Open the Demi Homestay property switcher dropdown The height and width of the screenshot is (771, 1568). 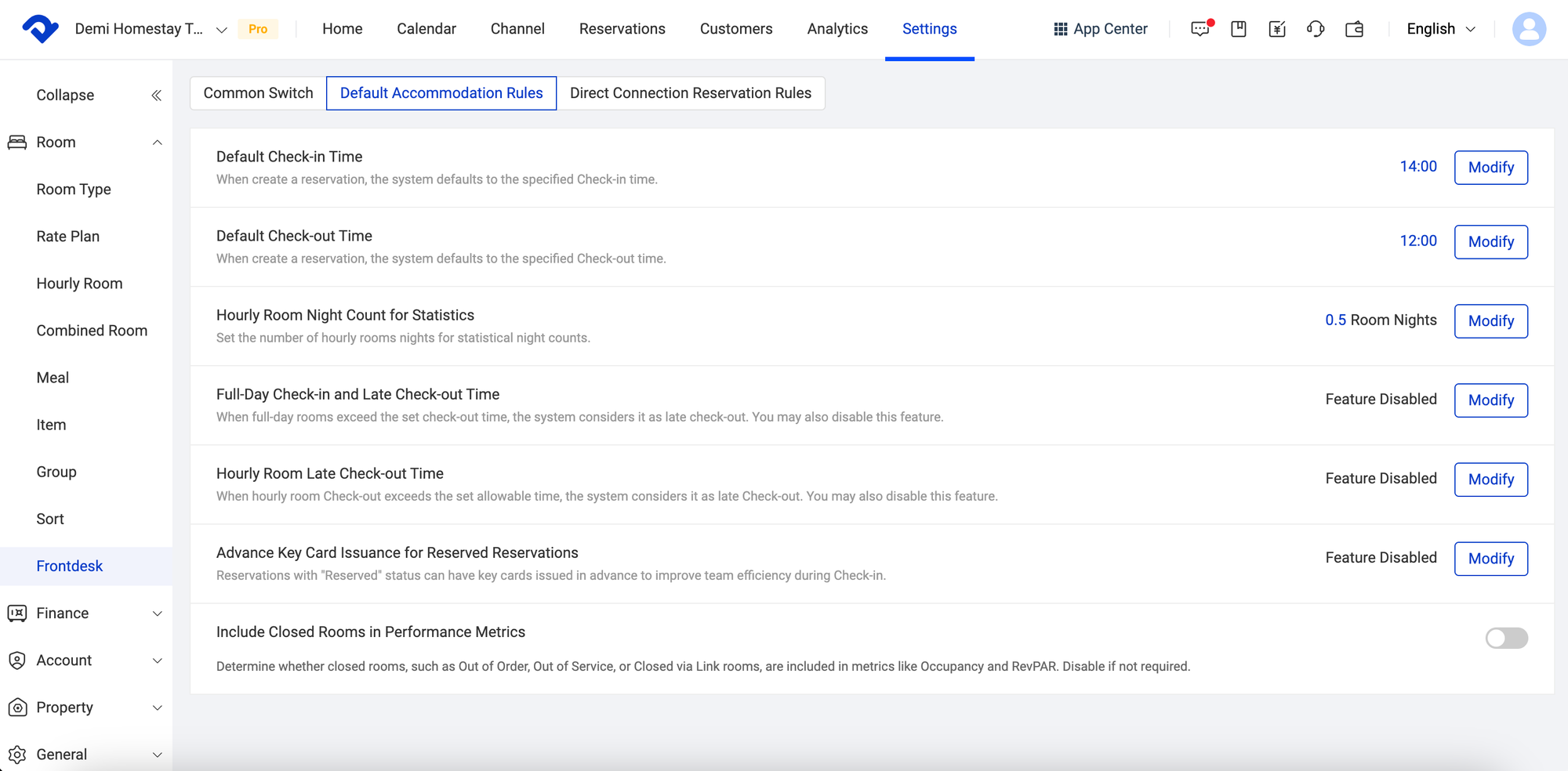click(x=222, y=29)
